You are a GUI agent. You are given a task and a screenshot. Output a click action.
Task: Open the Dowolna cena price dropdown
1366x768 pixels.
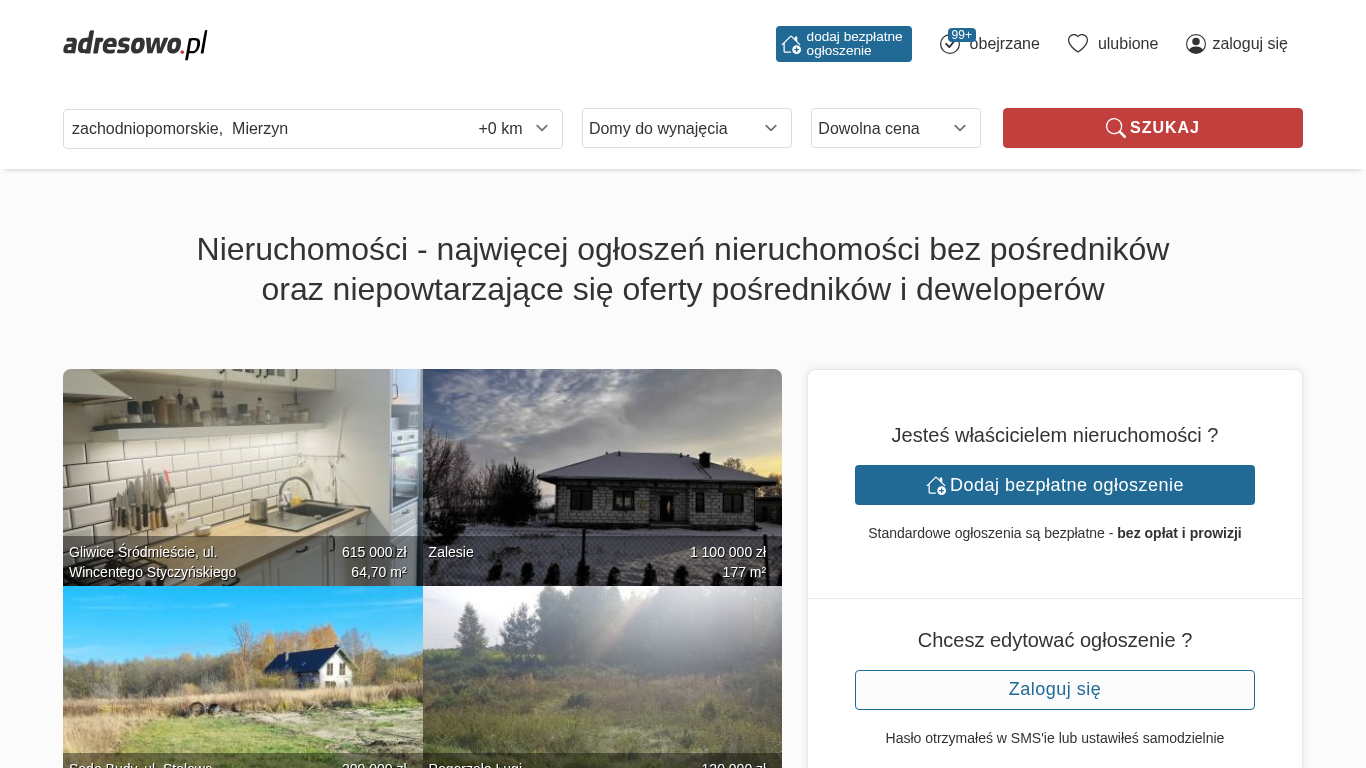click(895, 128)
